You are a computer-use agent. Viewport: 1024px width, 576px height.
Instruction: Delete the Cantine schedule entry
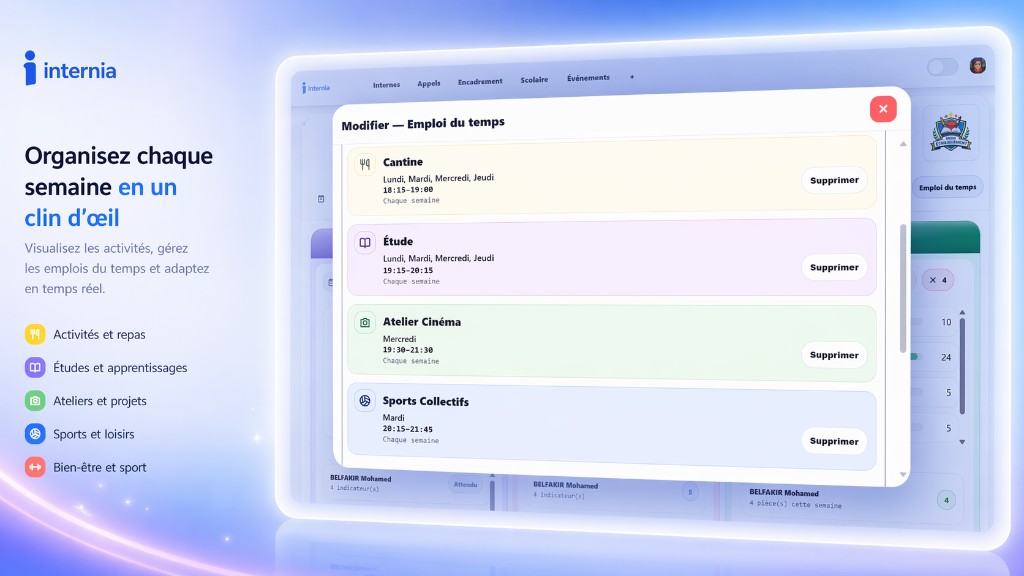[834, 180]
